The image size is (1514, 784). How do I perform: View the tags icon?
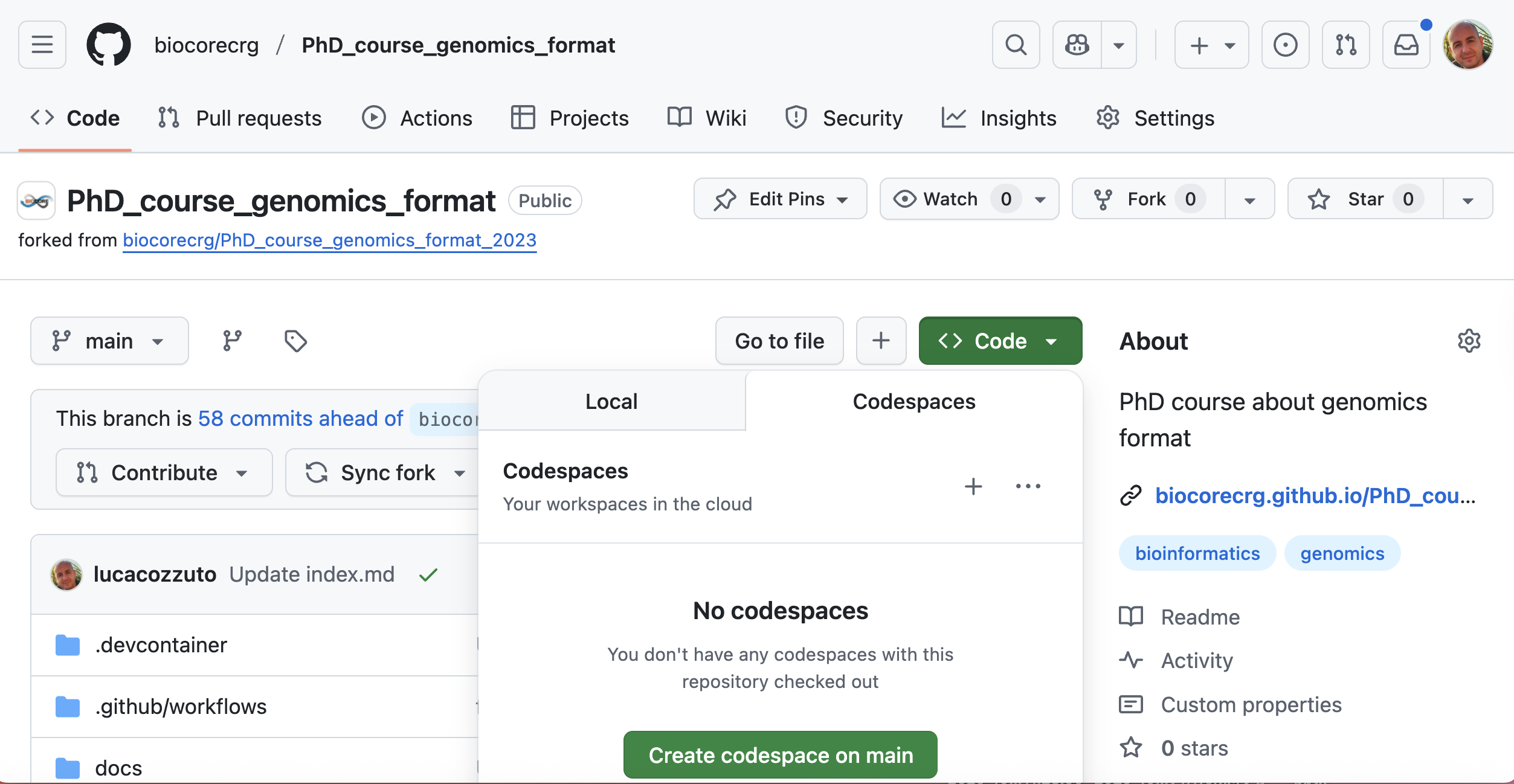coord(295,341)
